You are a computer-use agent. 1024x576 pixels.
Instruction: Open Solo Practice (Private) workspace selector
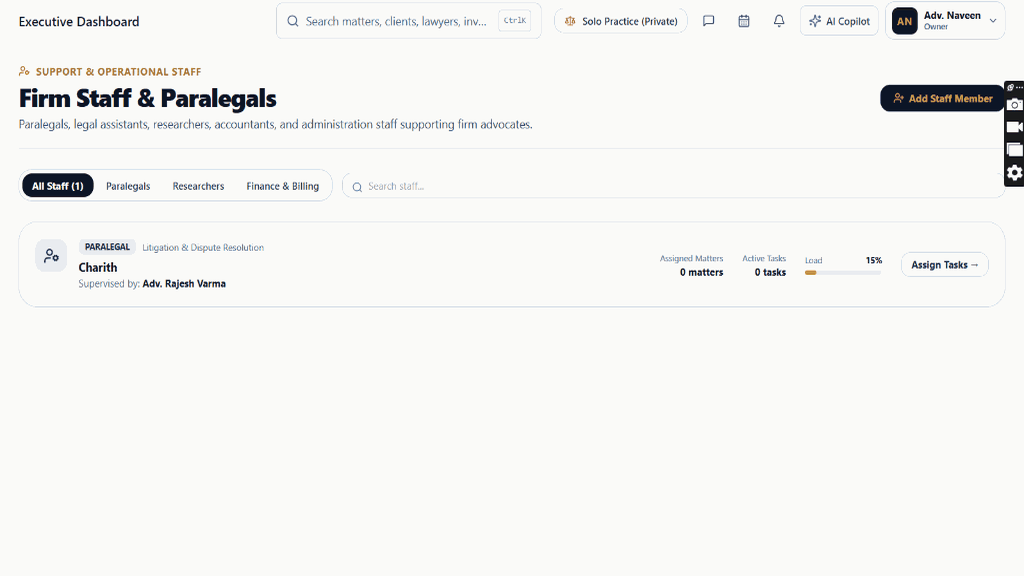(x=620, y=21)
